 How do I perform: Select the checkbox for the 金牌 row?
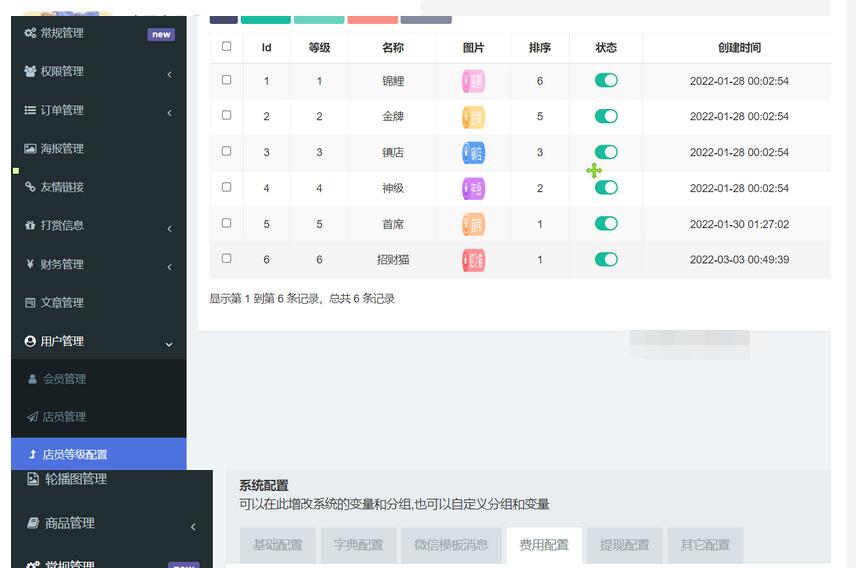click(227, 115)
